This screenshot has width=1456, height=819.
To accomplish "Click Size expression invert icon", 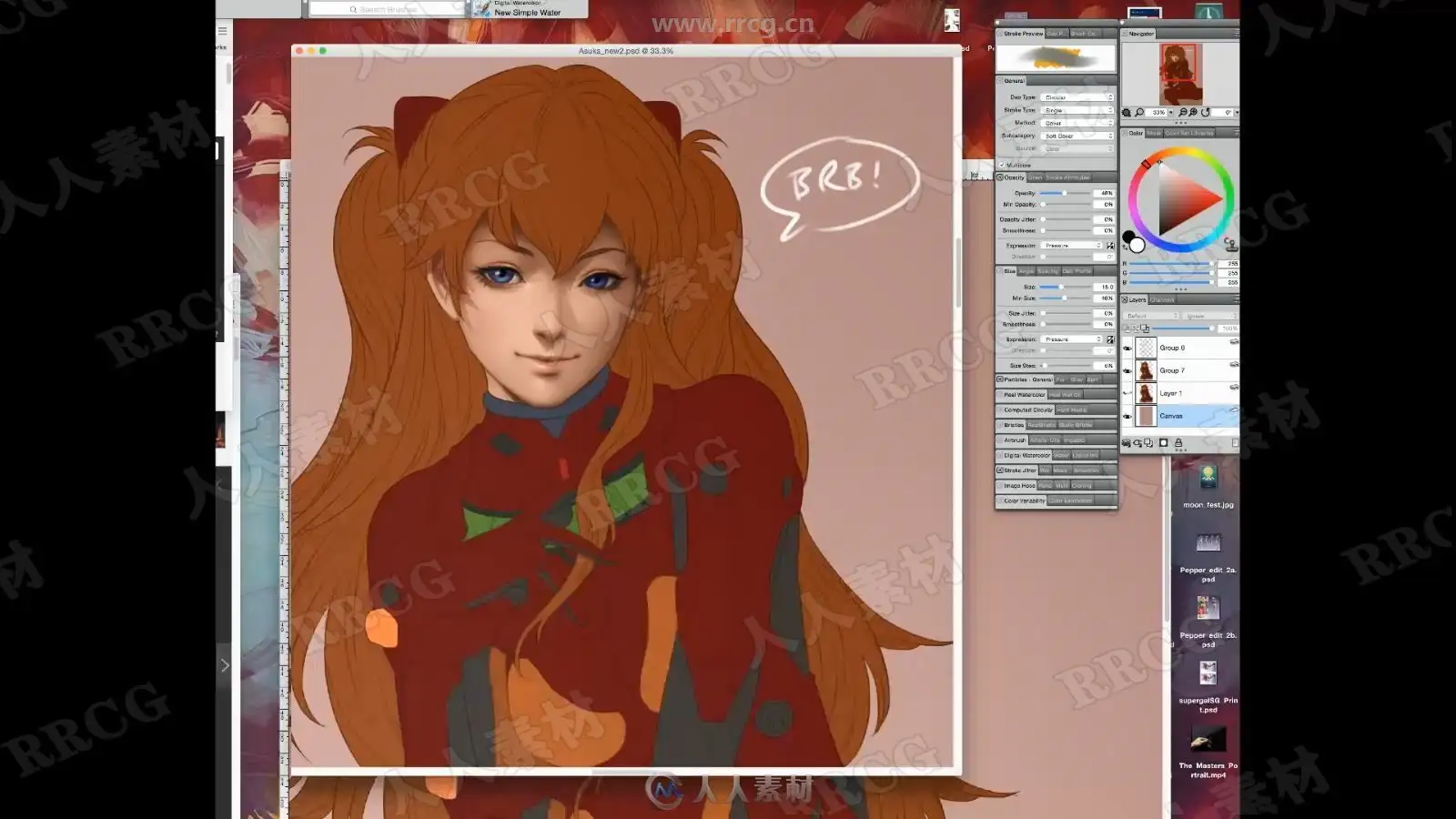I will 1110,339.
